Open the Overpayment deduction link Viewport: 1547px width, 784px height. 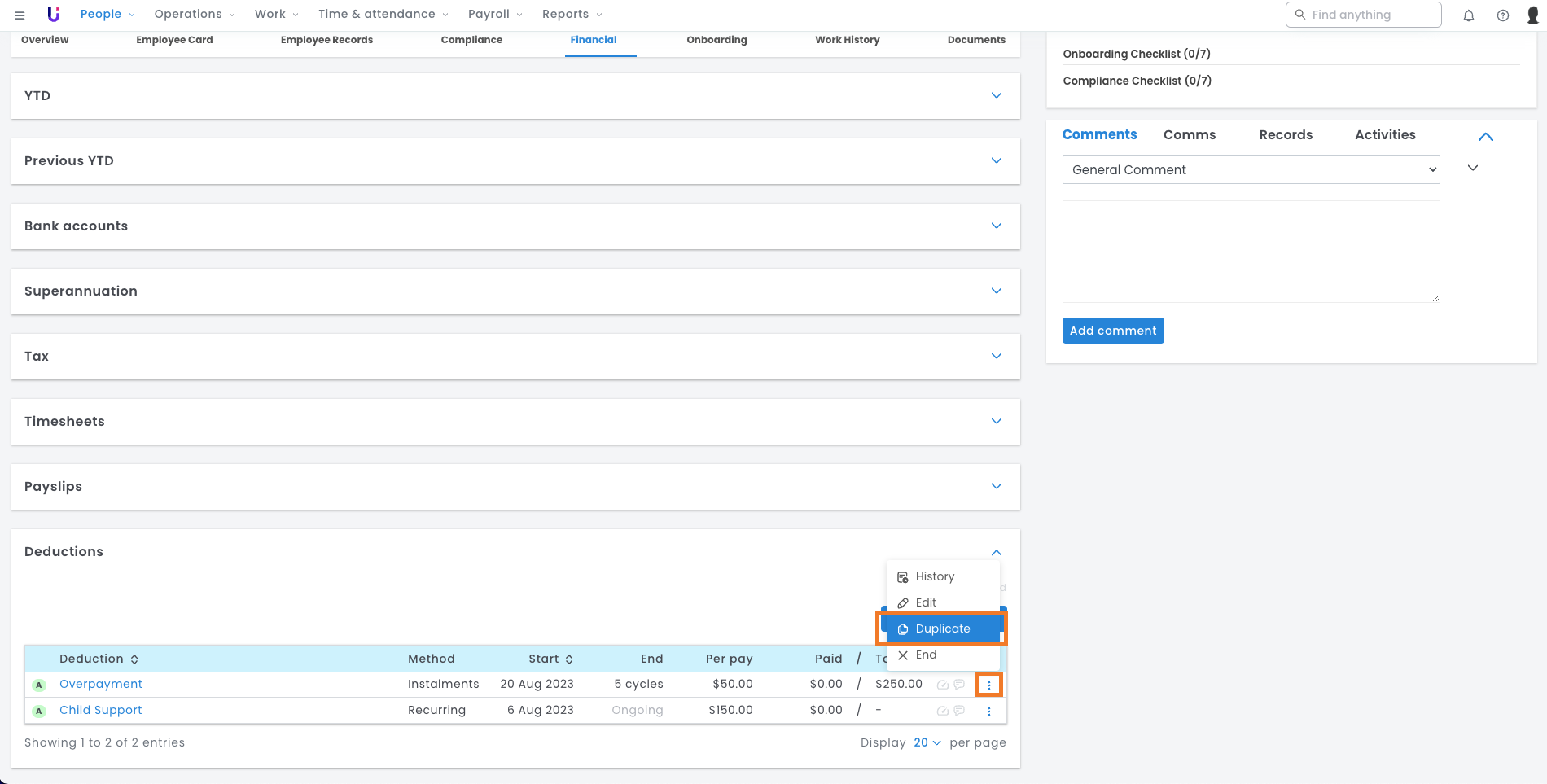101,684
